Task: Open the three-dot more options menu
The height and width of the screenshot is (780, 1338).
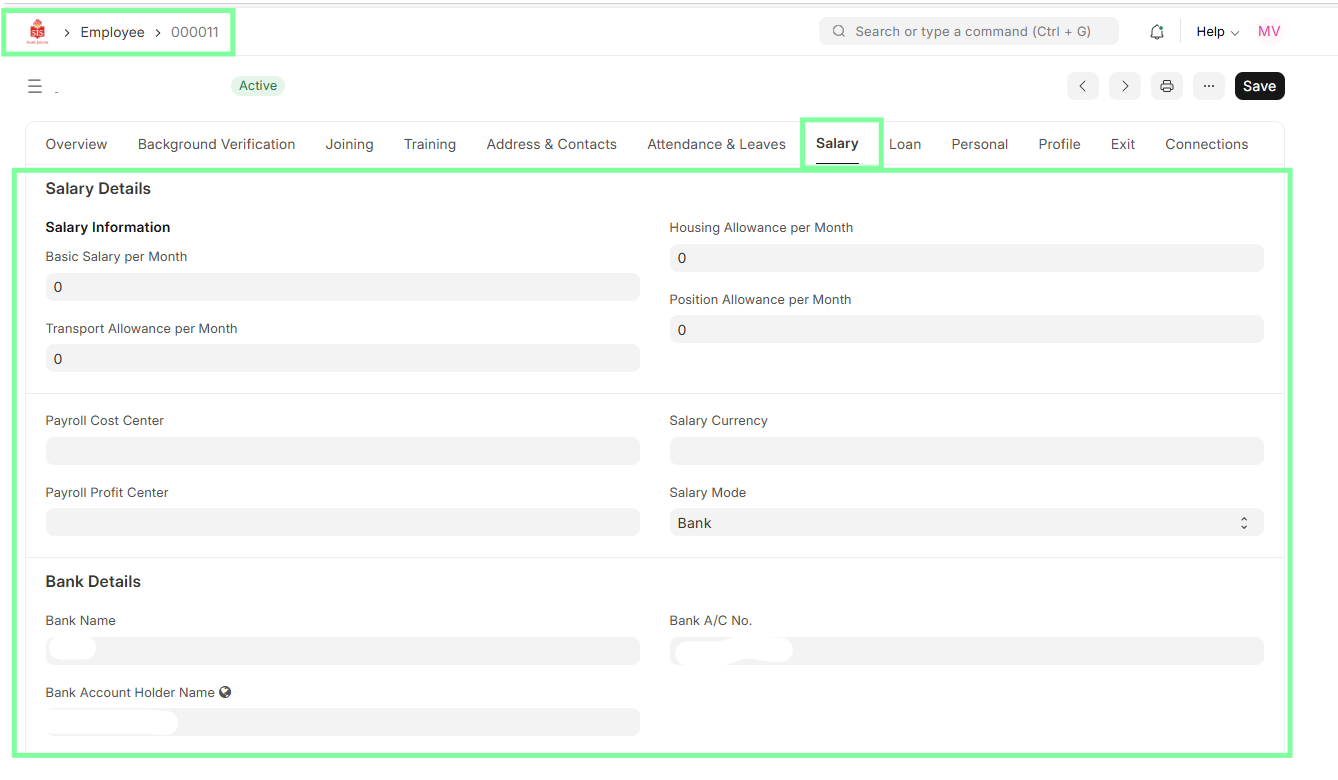Action: (x=1208, y=86)
